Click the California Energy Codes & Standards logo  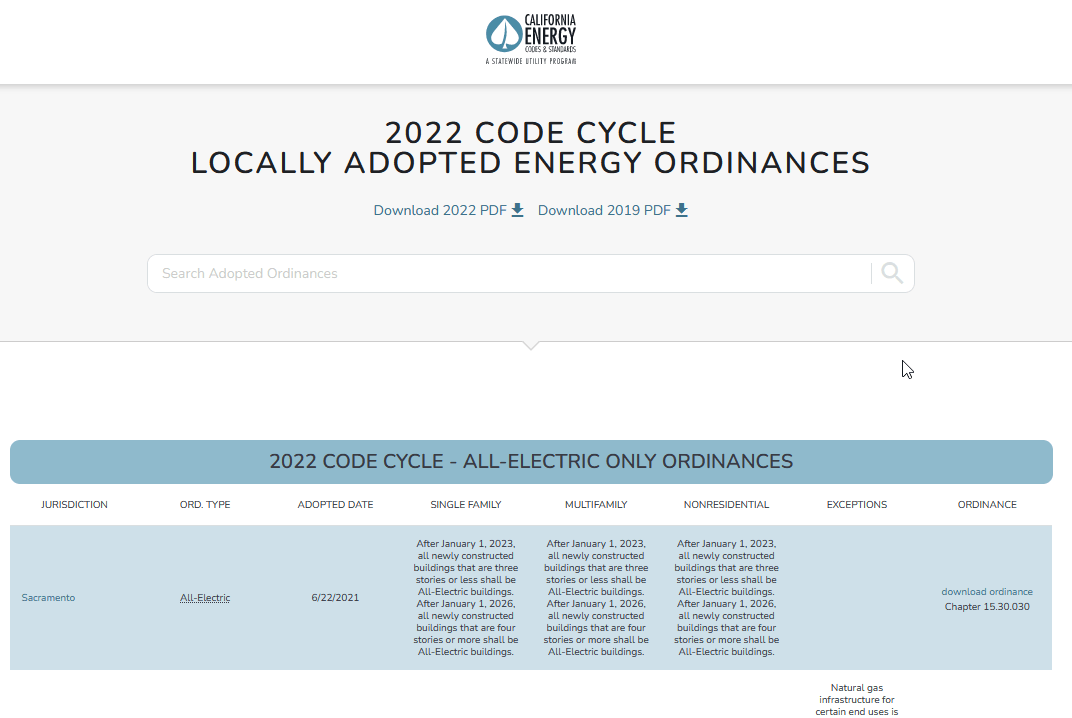point(530,38)
